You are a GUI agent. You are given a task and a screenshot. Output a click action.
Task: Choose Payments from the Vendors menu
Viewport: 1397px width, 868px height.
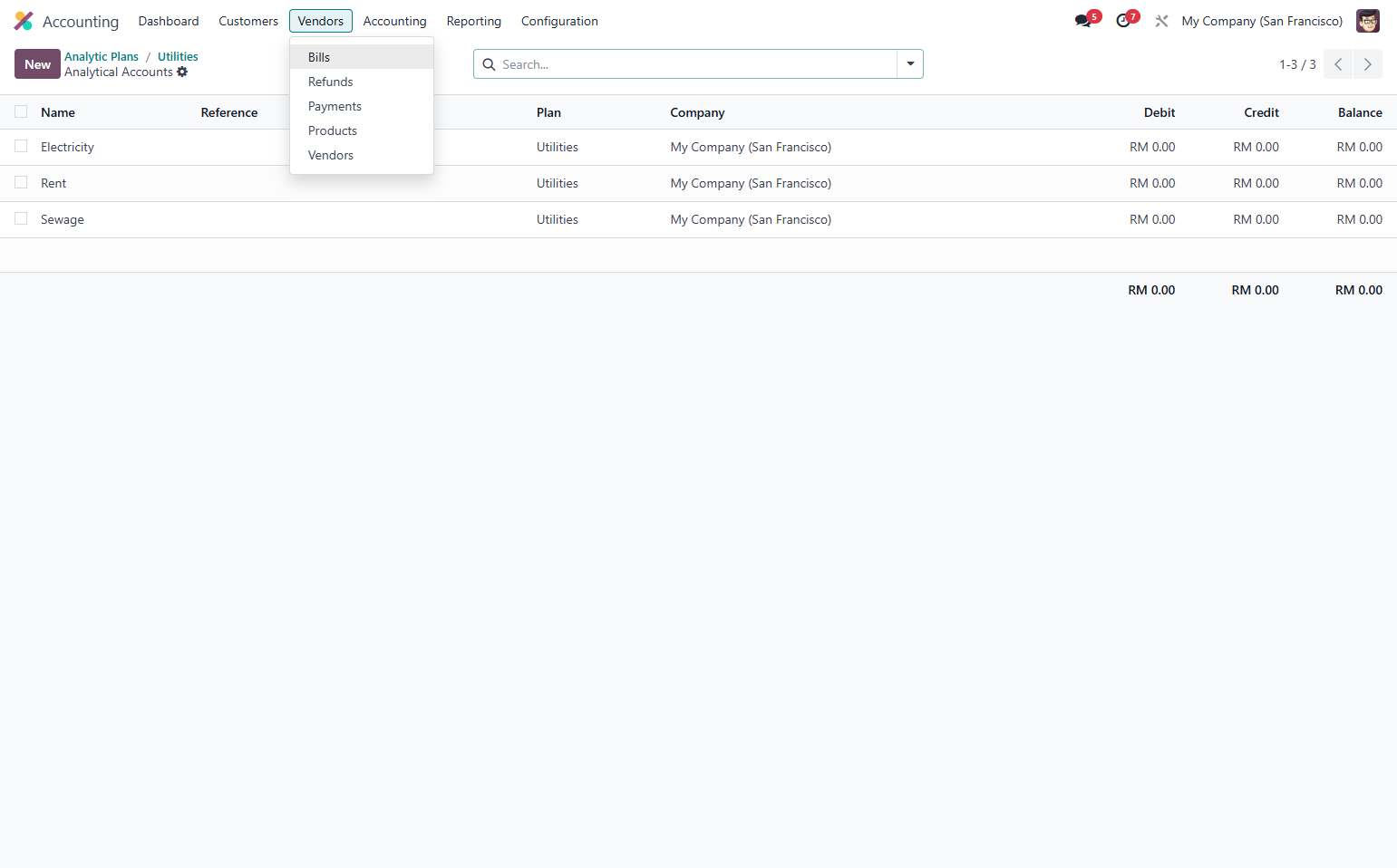click(362, 106)
